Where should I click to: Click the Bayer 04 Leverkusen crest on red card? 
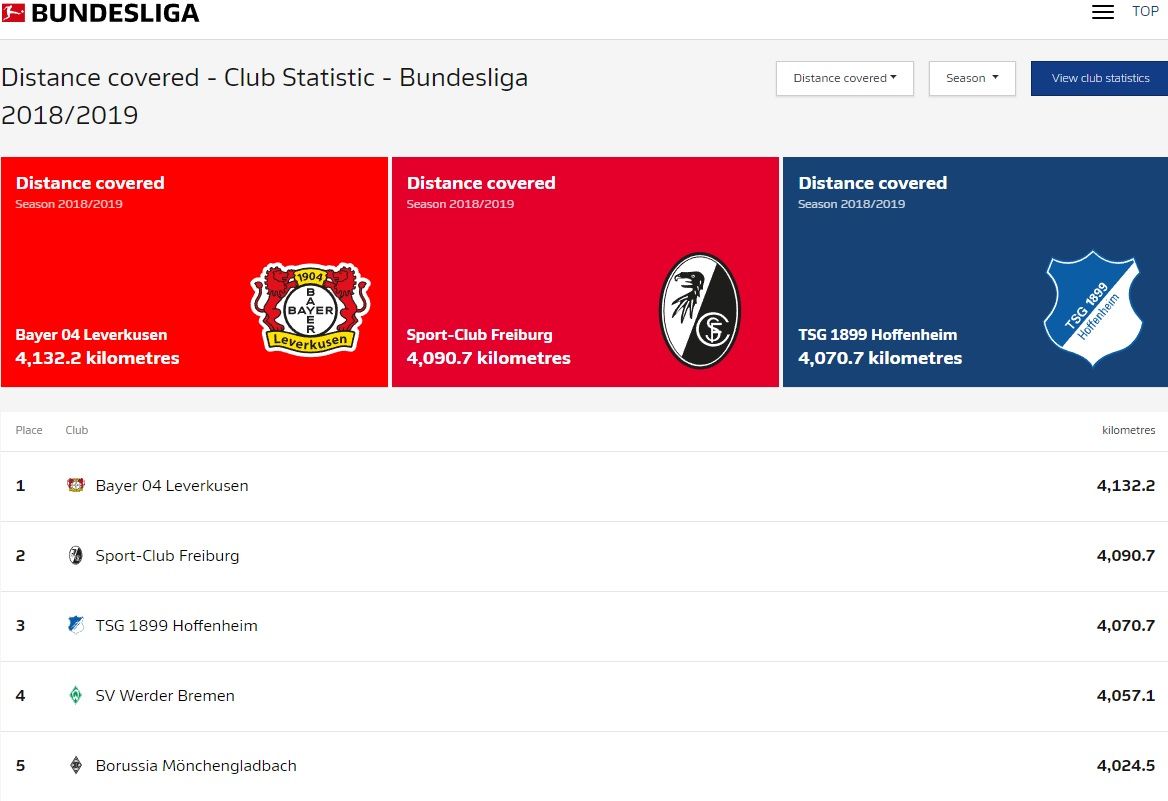[x=310, y=310]
